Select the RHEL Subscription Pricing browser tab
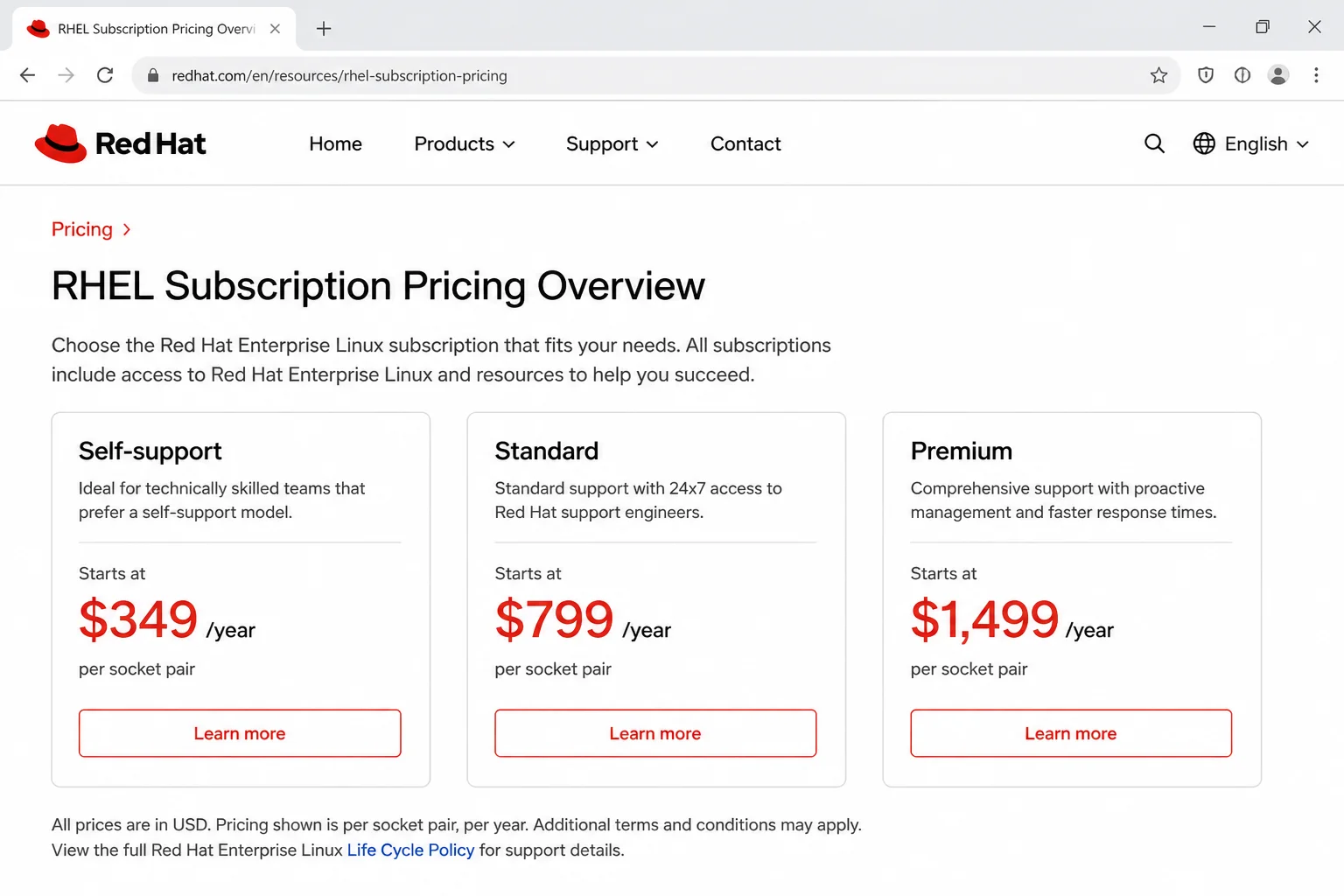Screen dimensions: 1344x896 (155, 29)
